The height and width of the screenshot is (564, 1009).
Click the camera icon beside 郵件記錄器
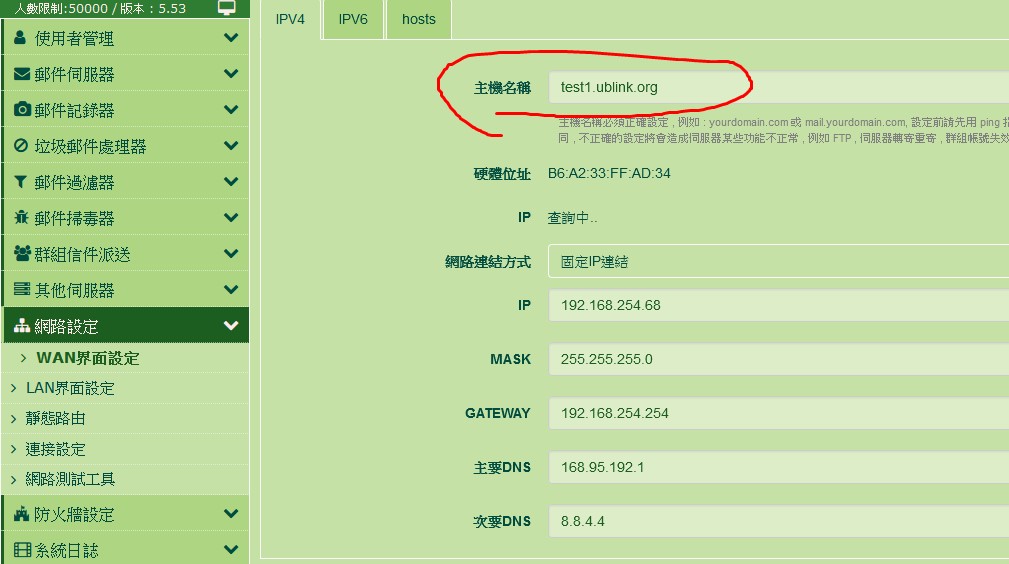pyautogui.click(x=21, y=110)
